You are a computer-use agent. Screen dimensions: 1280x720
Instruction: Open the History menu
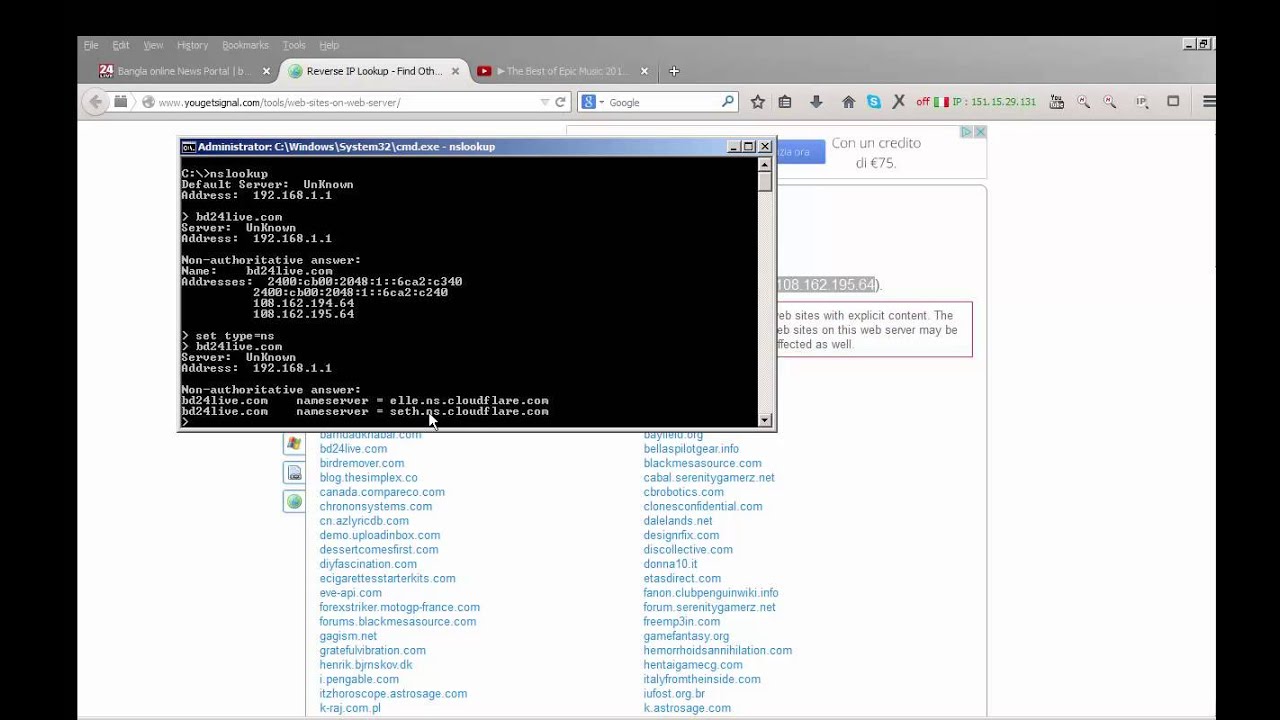coord(192,45)
